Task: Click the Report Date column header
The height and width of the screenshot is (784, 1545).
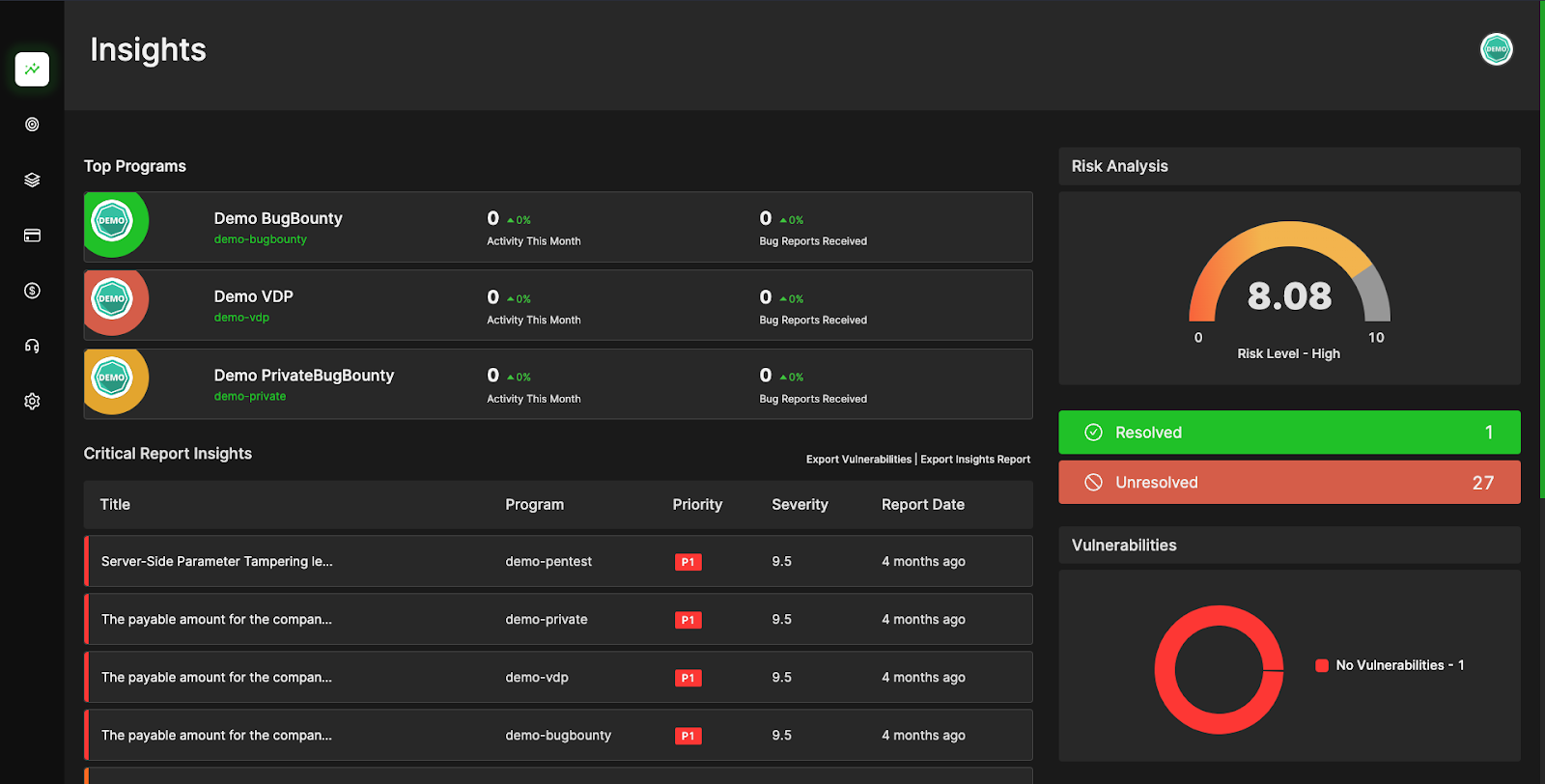Action: click(922, 504)
